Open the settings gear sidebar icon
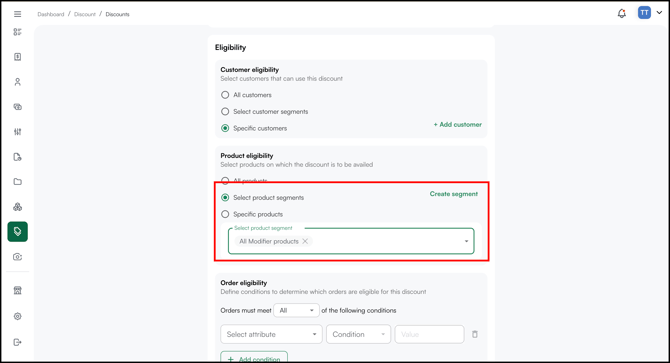This screenshot has height=363, width=670. [x=18, y=316]
